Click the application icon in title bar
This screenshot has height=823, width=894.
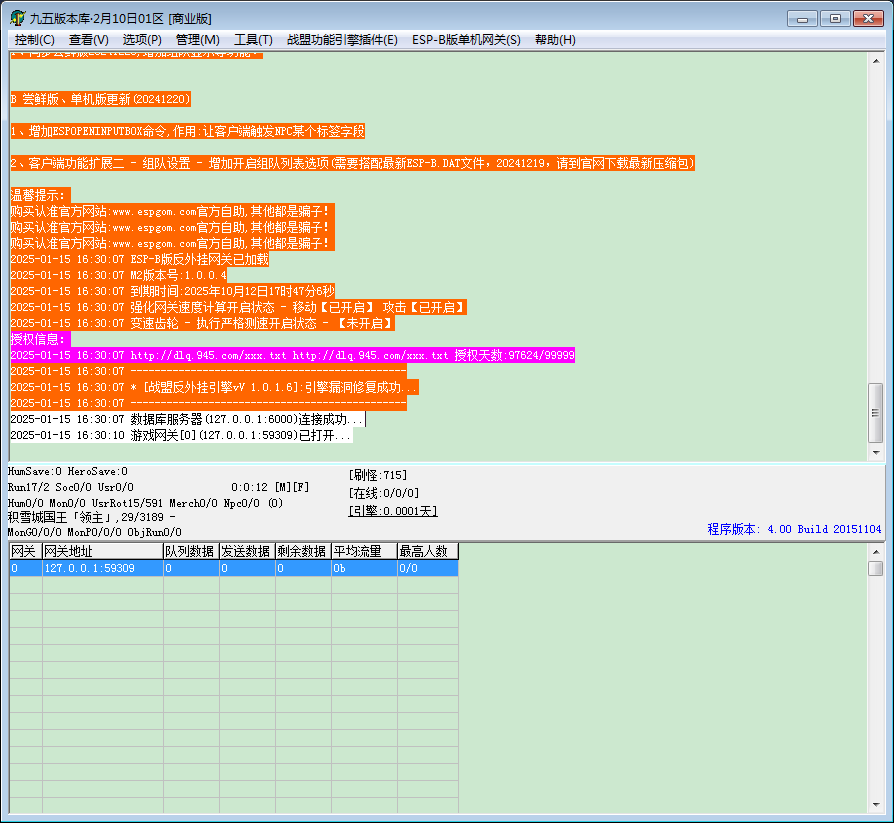18,18
